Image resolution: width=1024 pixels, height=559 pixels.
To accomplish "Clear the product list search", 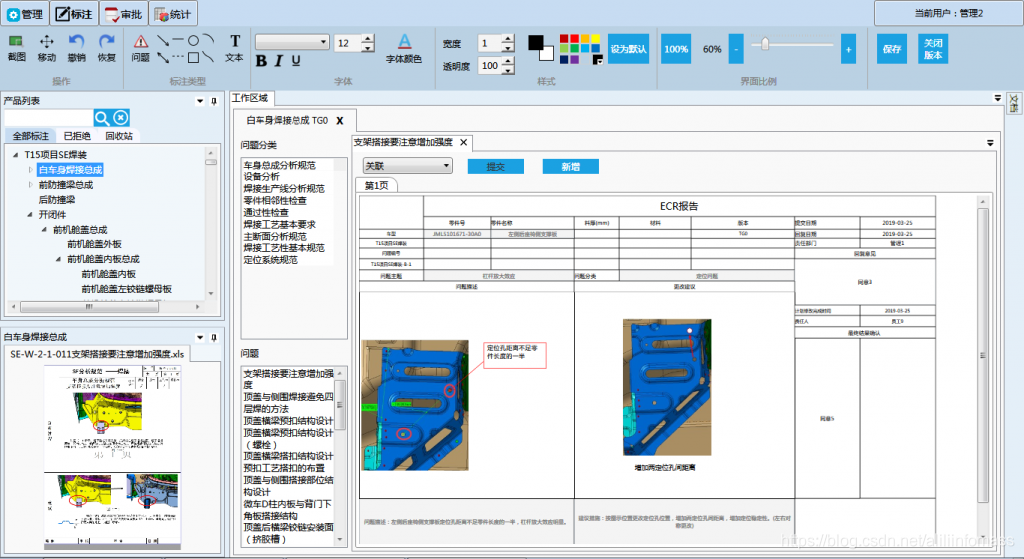I will point(121,118).
